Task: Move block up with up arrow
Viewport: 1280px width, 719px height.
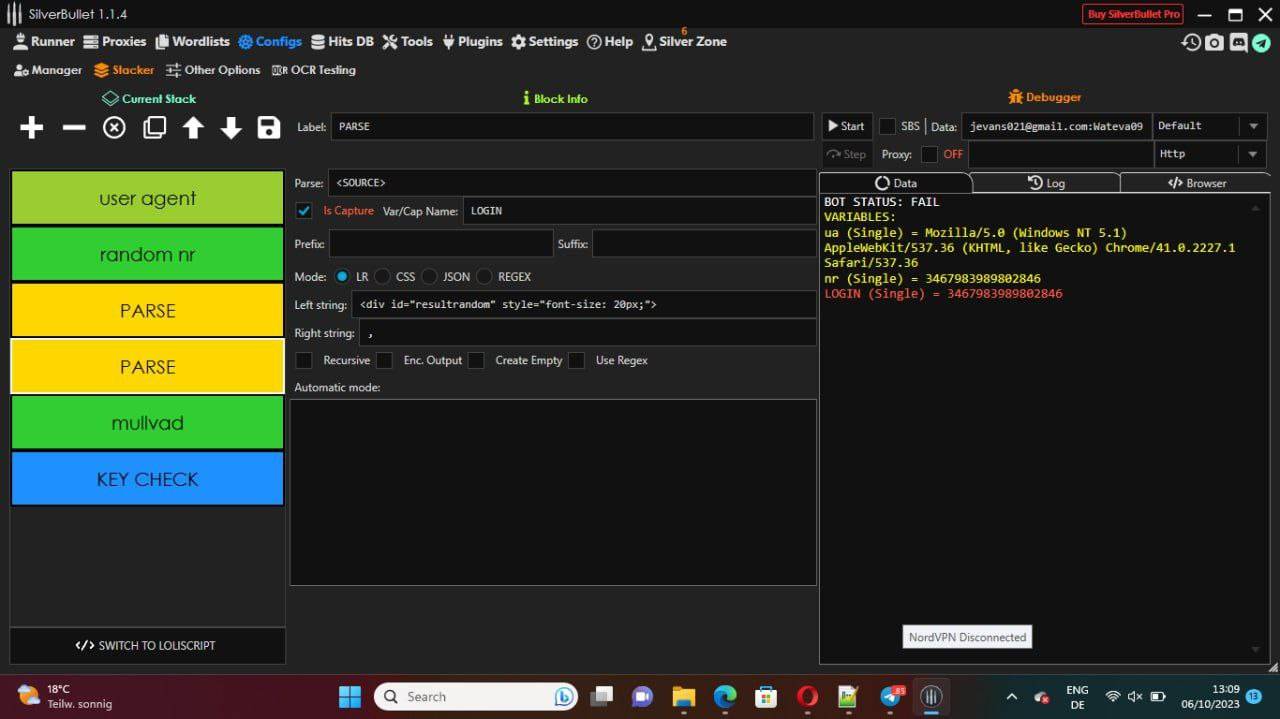Action: [193, 128]
